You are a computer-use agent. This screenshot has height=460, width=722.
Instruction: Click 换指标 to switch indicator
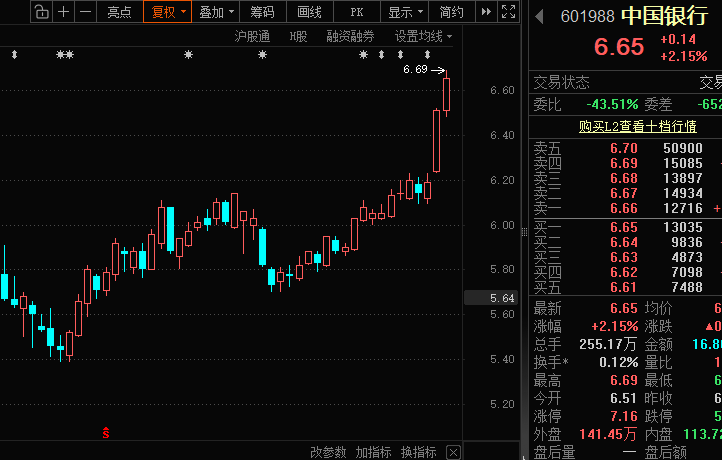(419, 452)
